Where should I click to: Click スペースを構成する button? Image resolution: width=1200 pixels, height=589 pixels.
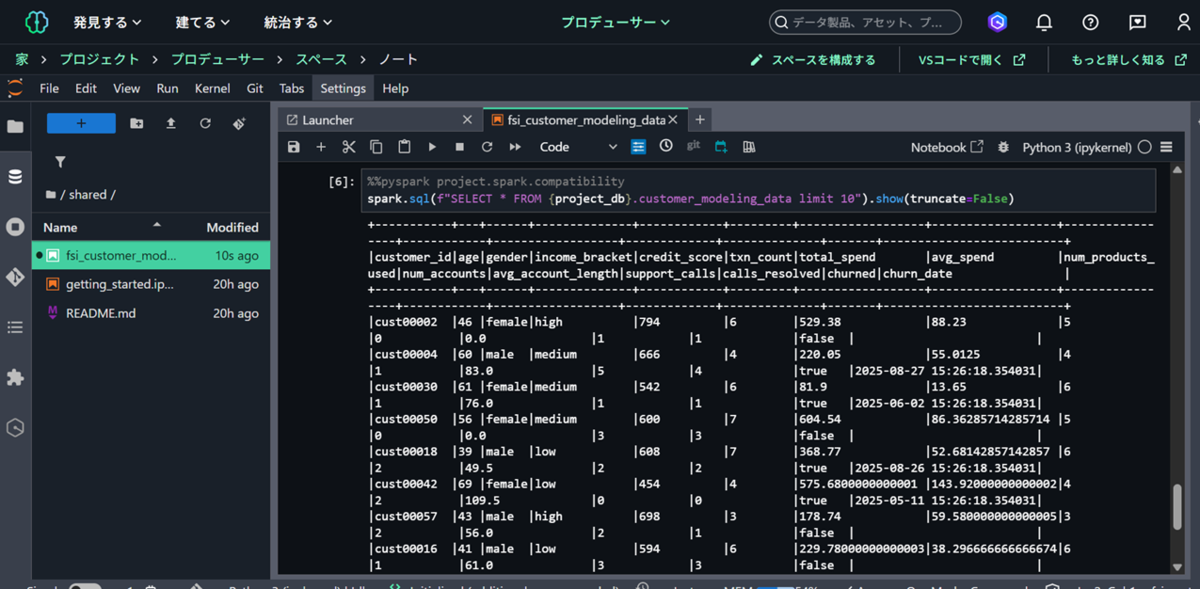(x=813, y=60)
